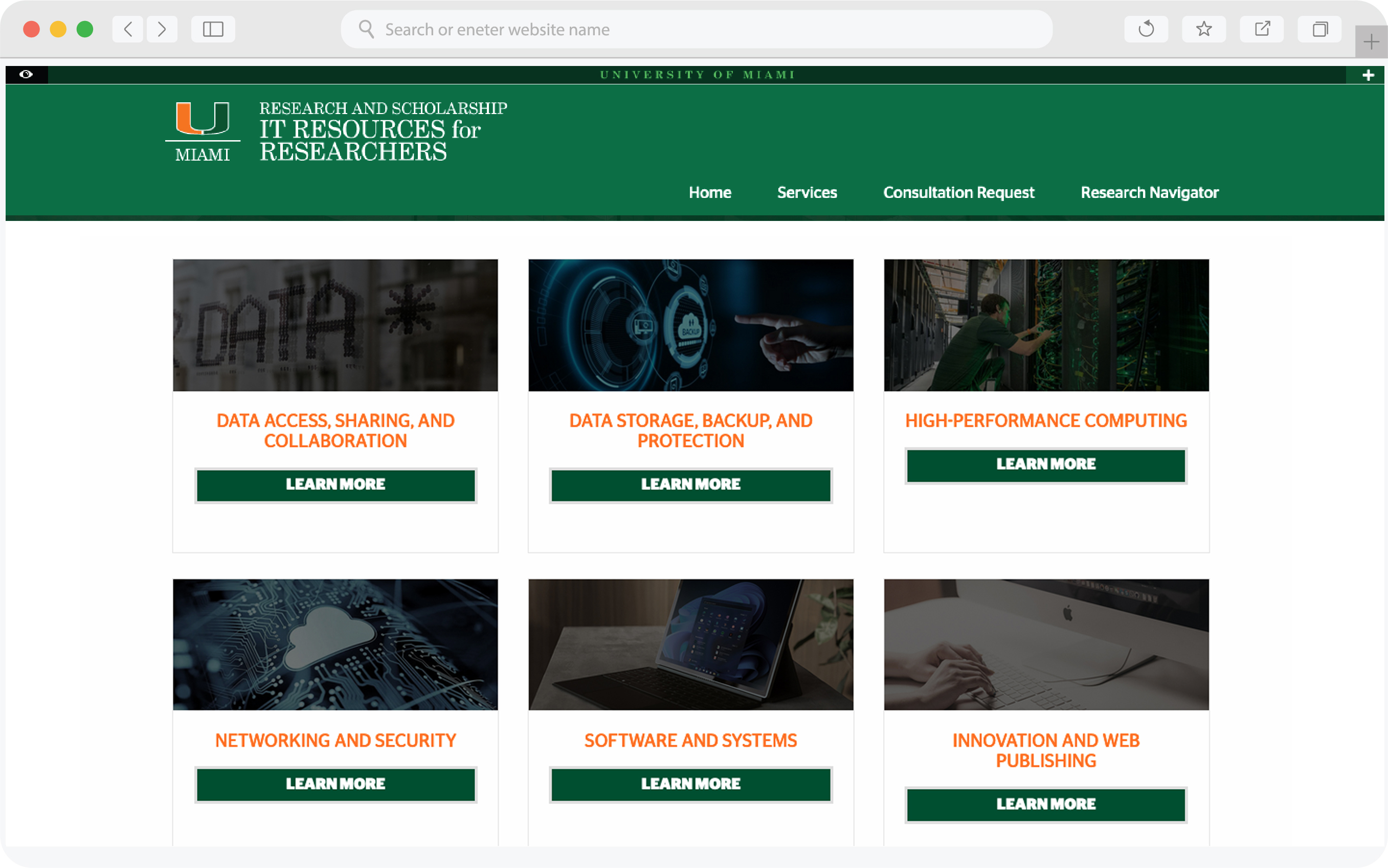Click the share/export icon
The width and height of the screenshot is (1388, 868).
pos(1262,29)
